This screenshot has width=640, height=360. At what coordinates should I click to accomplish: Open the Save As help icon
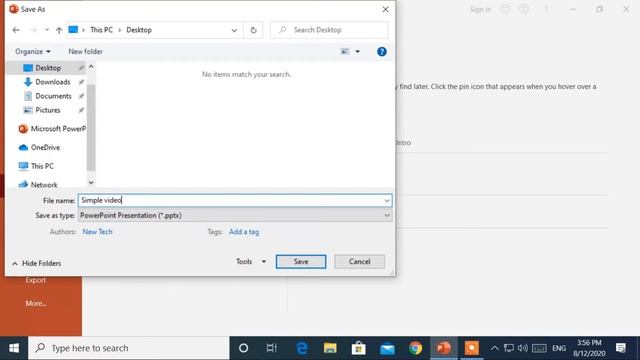pos(382,51)
